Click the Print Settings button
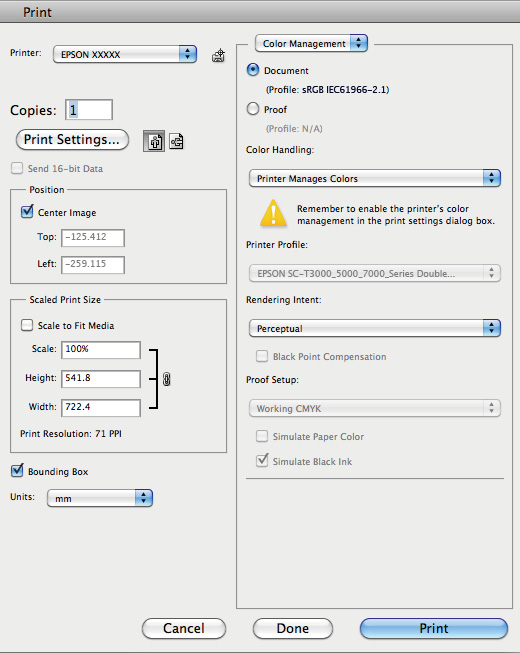This screenshot has height=653, width=520. [x=72, y=140]
